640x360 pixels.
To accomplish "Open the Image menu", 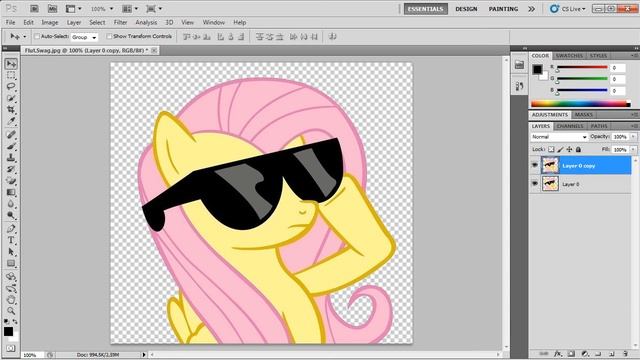I will [x=50, y=22].
